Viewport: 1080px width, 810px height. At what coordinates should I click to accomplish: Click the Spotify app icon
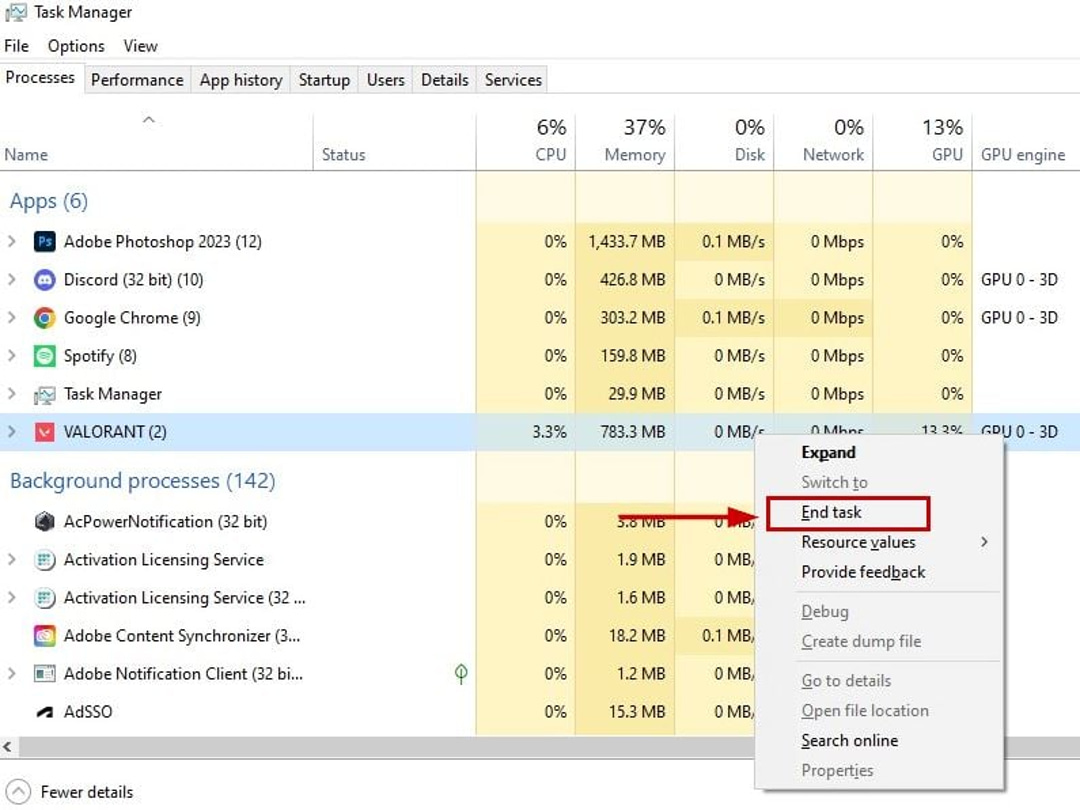point(43,356)
